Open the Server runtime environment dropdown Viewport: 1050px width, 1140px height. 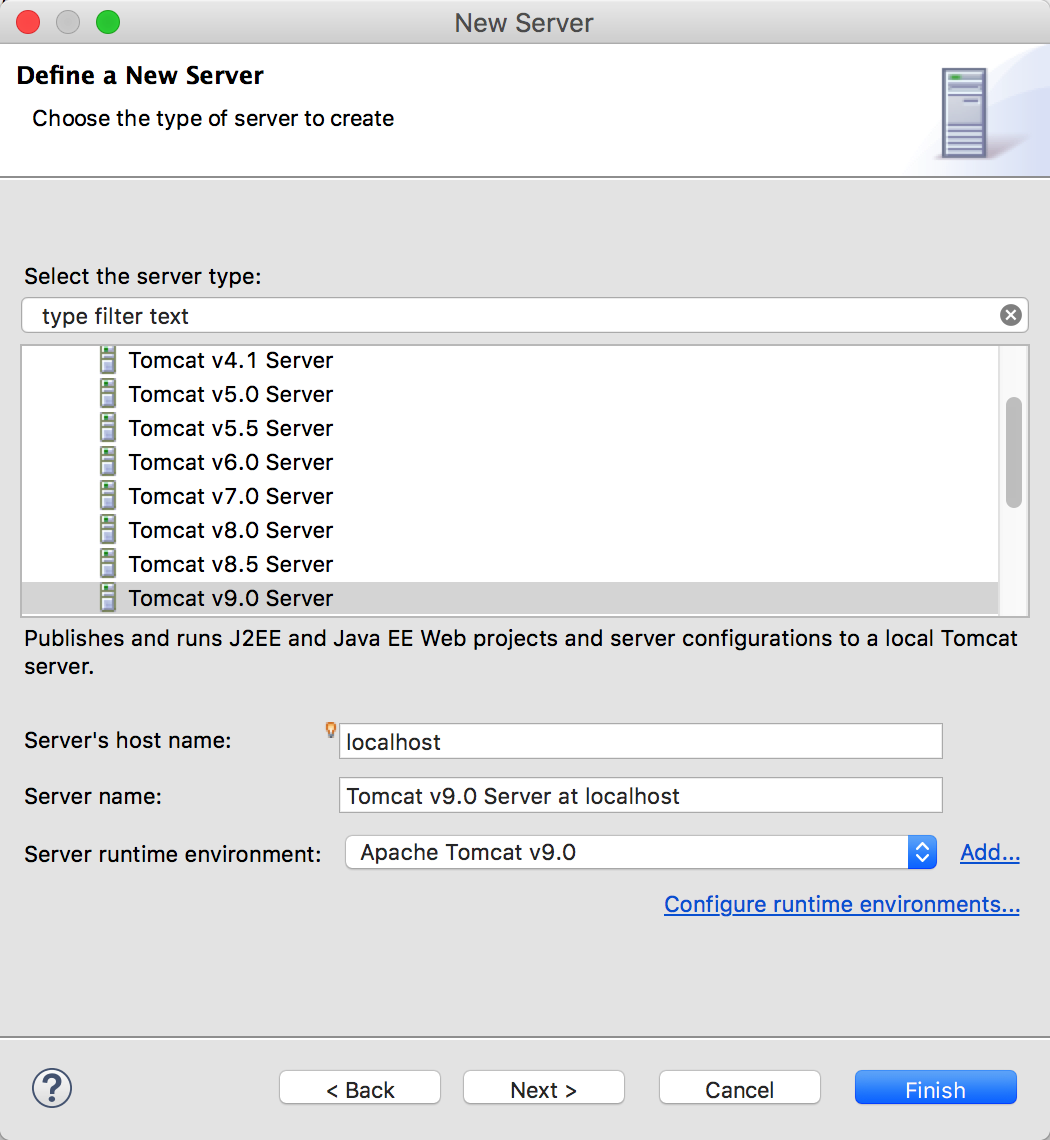[641, 852]
